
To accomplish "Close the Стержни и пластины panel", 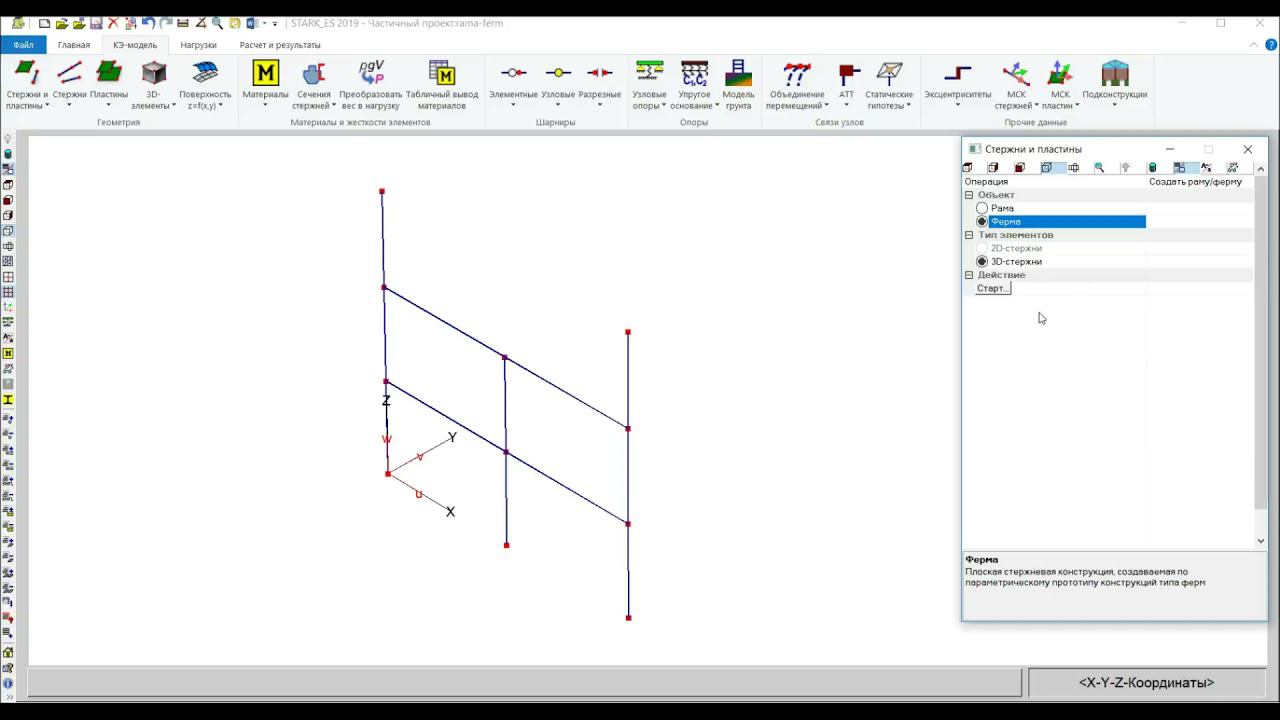I will coord(1248,149).
